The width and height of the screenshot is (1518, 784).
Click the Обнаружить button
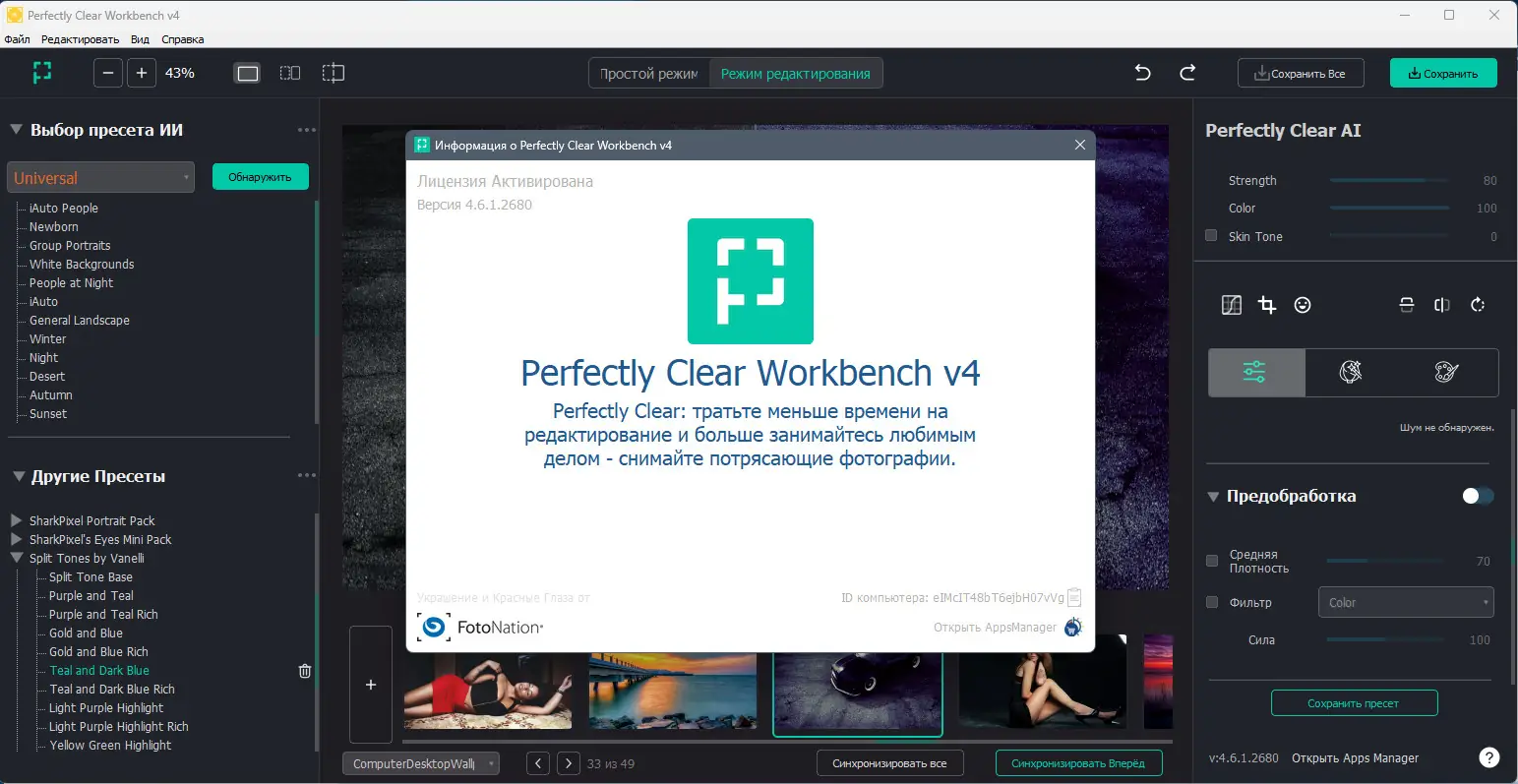click(260, 176)
